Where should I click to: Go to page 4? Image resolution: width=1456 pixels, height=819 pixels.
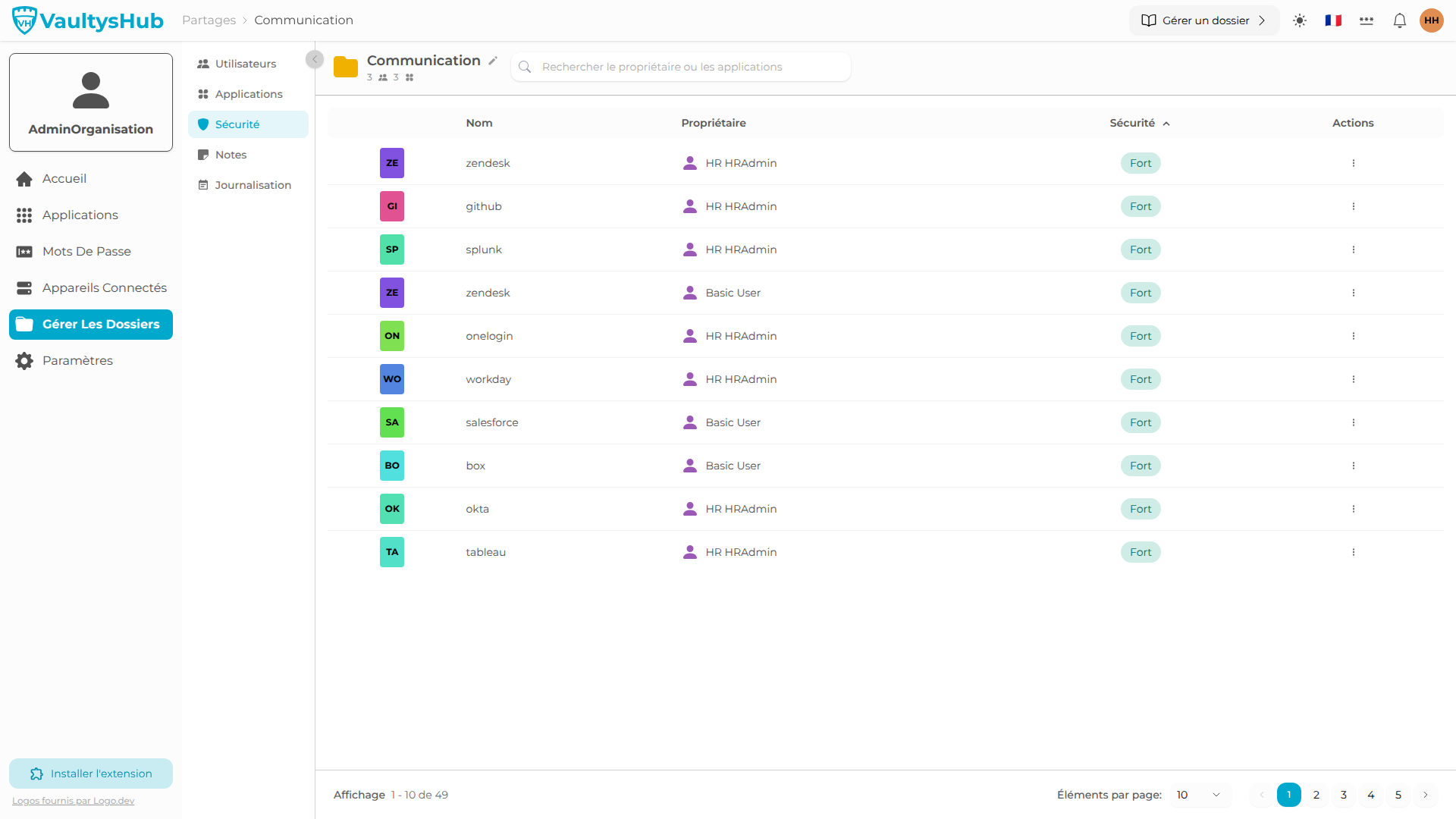click(1371, 795)
